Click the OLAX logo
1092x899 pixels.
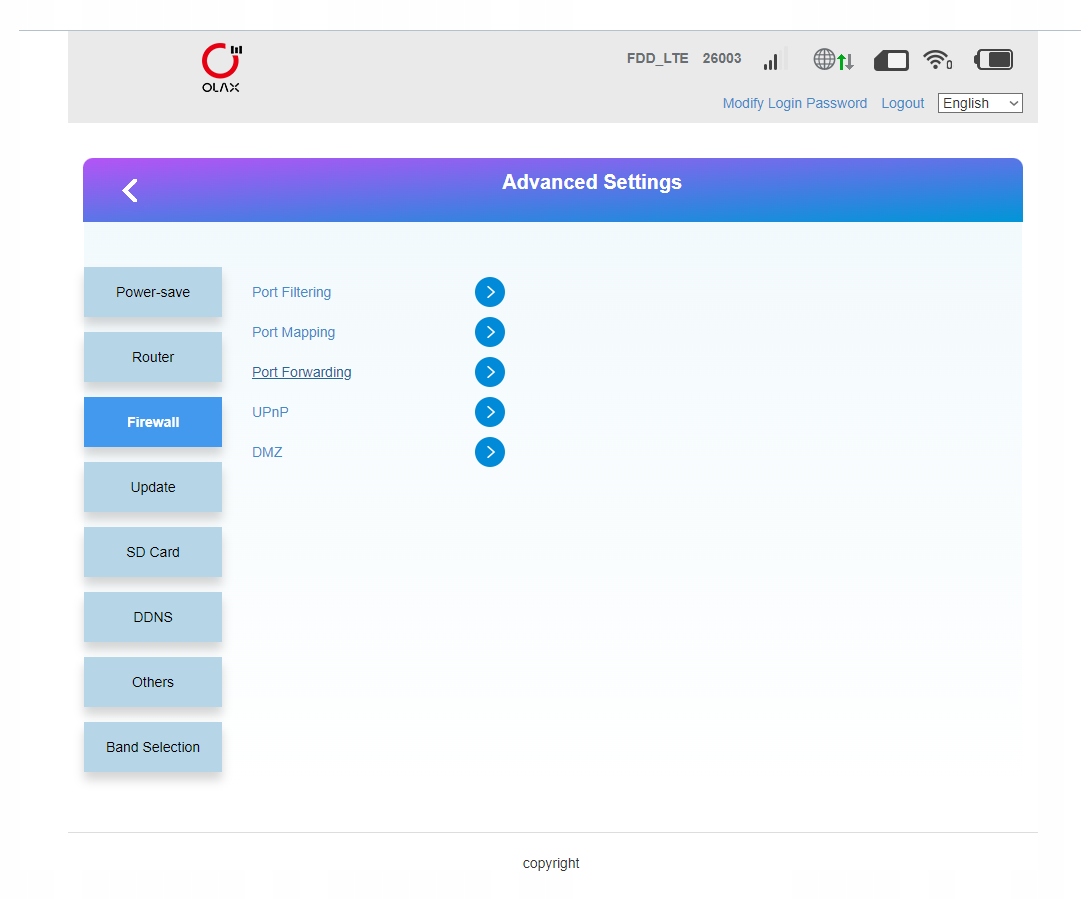pos(221,68)
